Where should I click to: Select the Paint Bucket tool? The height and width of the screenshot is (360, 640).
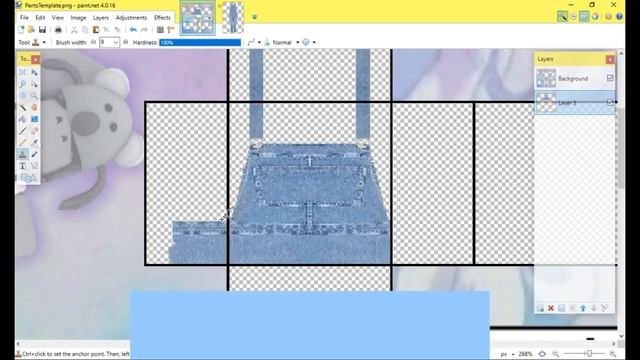22,119
